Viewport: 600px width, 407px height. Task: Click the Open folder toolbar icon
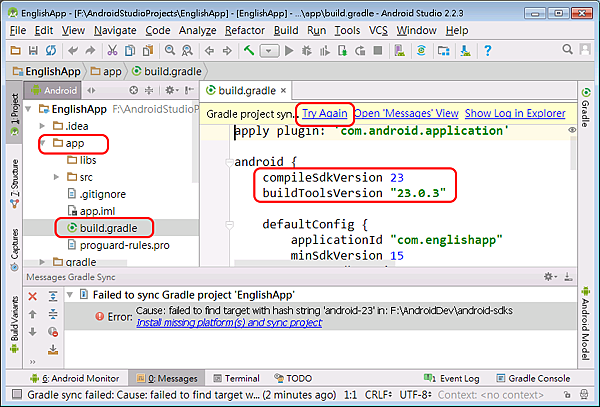pos(16,50)
